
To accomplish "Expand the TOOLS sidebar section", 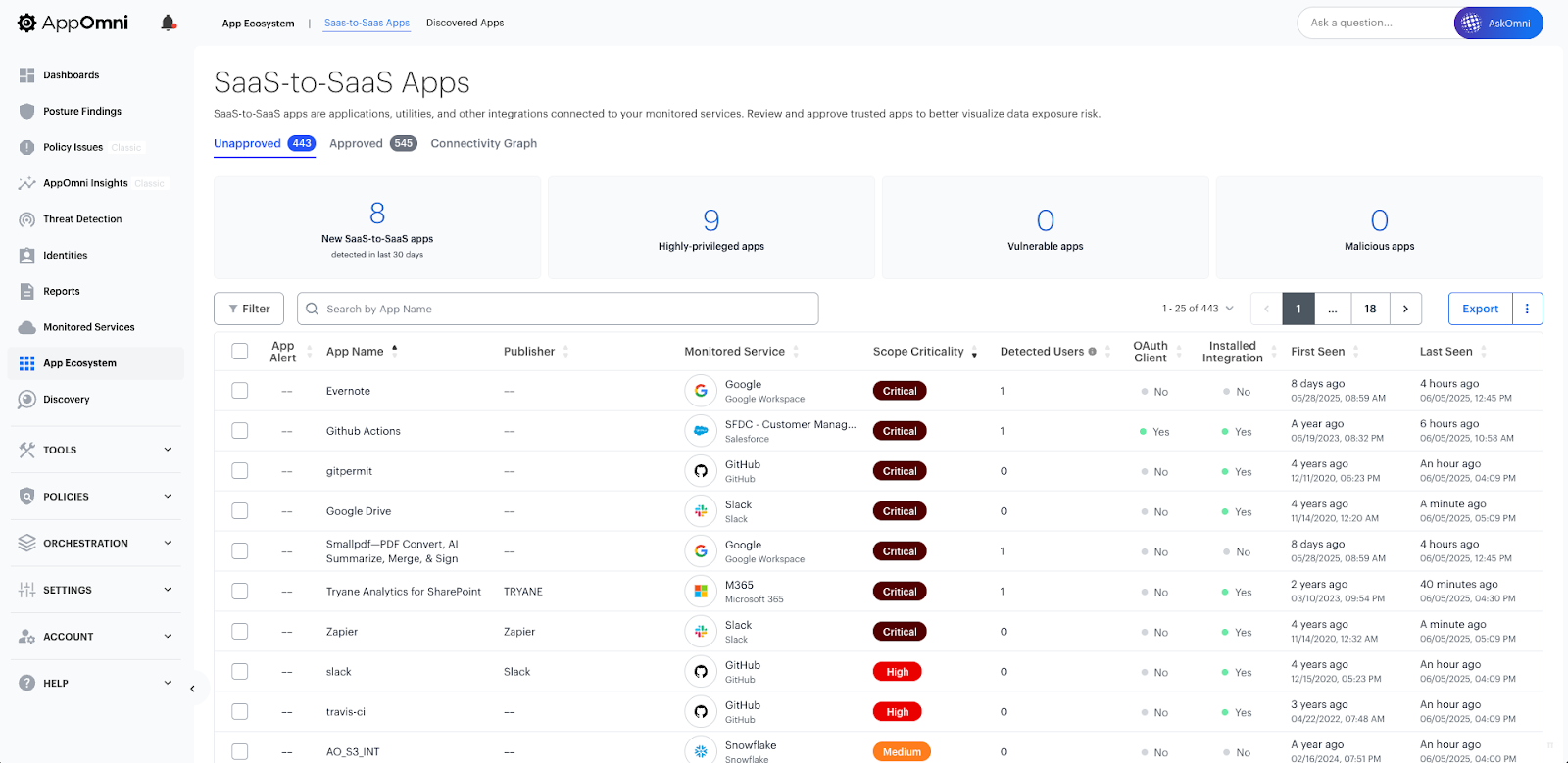I will tap(96, 450).
